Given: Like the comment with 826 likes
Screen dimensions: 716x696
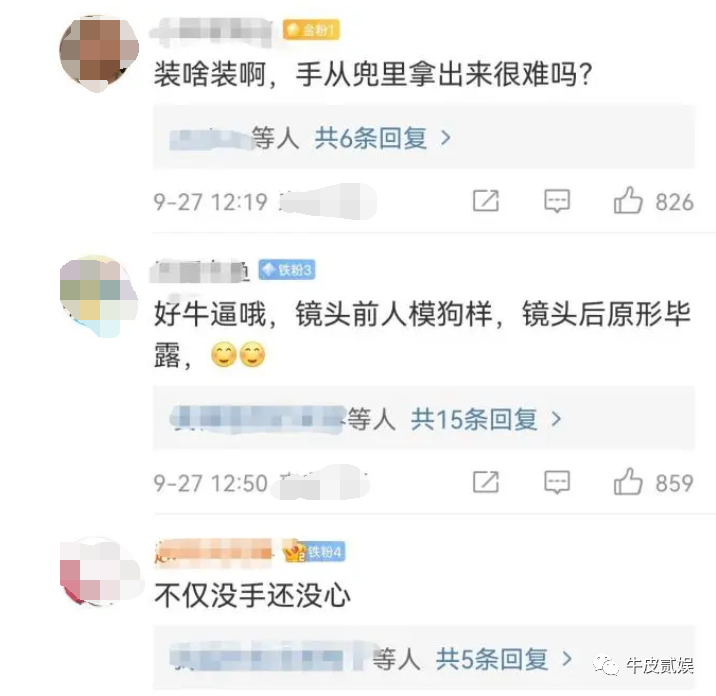Looking at the screenshot, I should [x=628, y=200].
